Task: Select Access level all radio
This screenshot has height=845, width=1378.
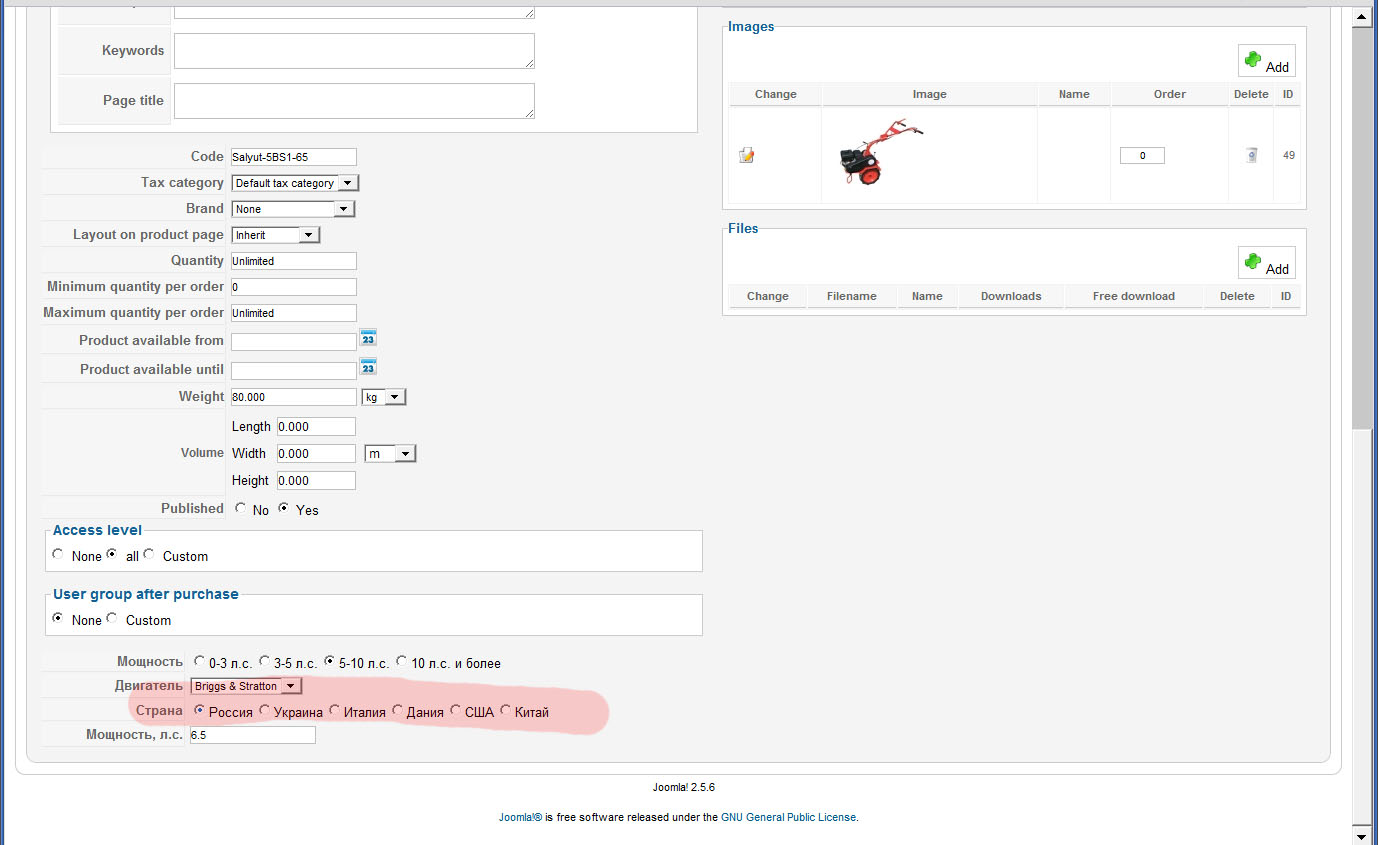Action: pyautogui.click(x=112, y=554)
